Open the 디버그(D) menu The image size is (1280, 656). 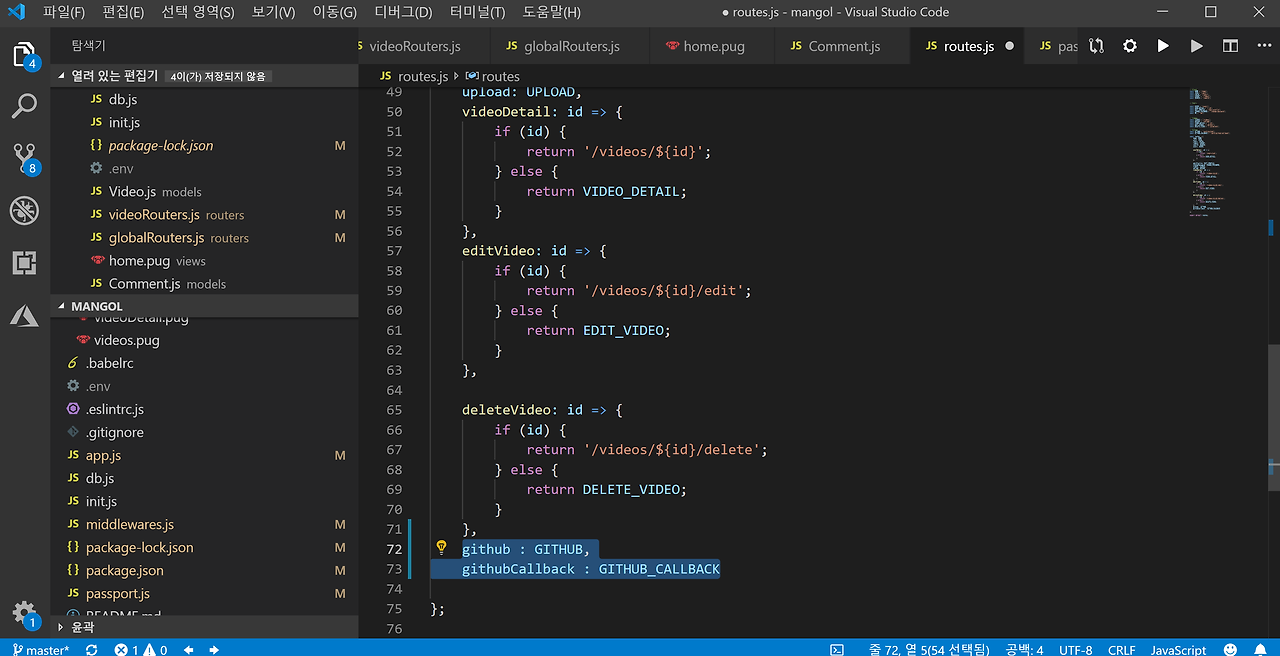pos(403,12)
